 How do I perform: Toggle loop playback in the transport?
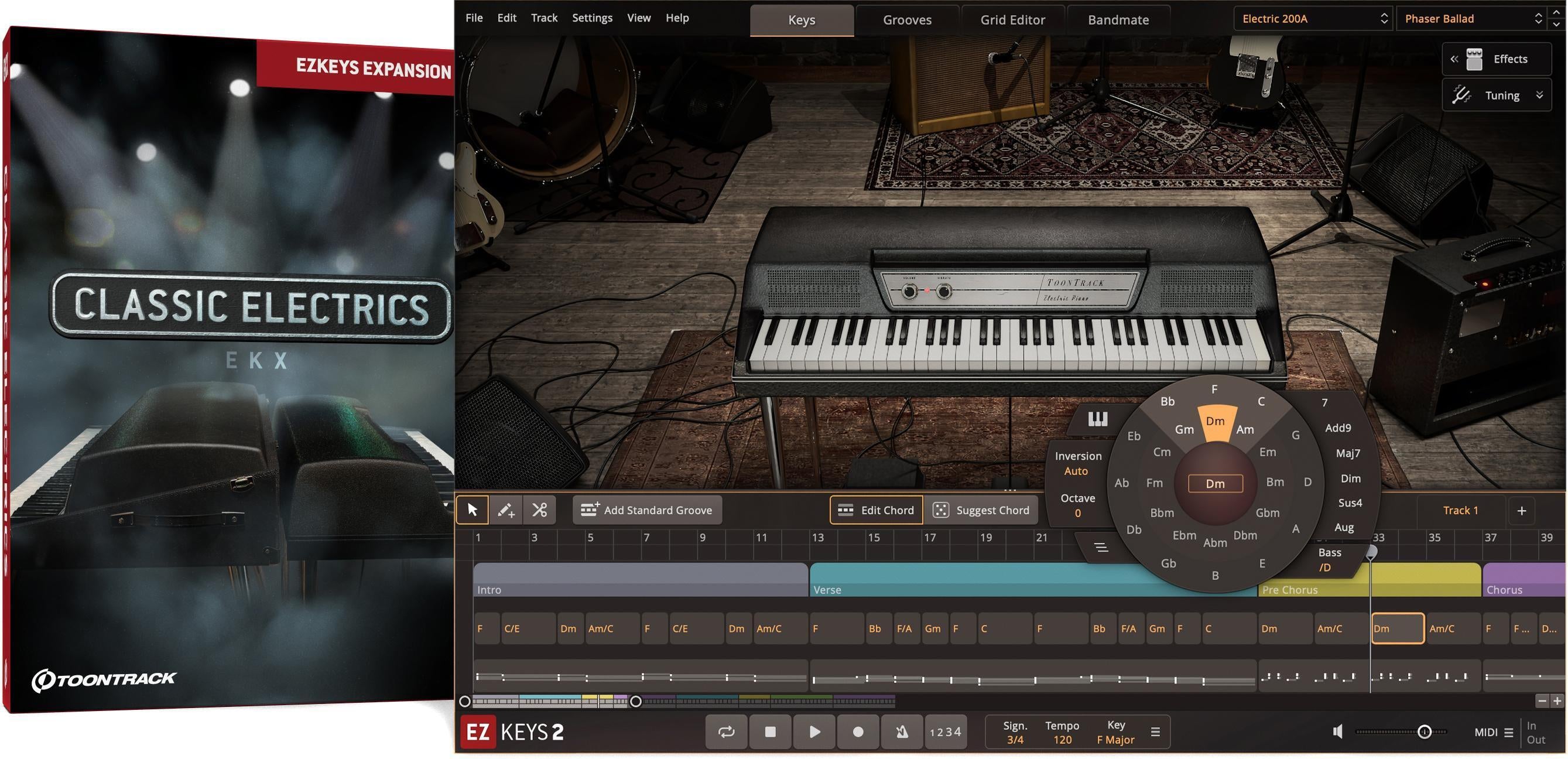point(725,731)
